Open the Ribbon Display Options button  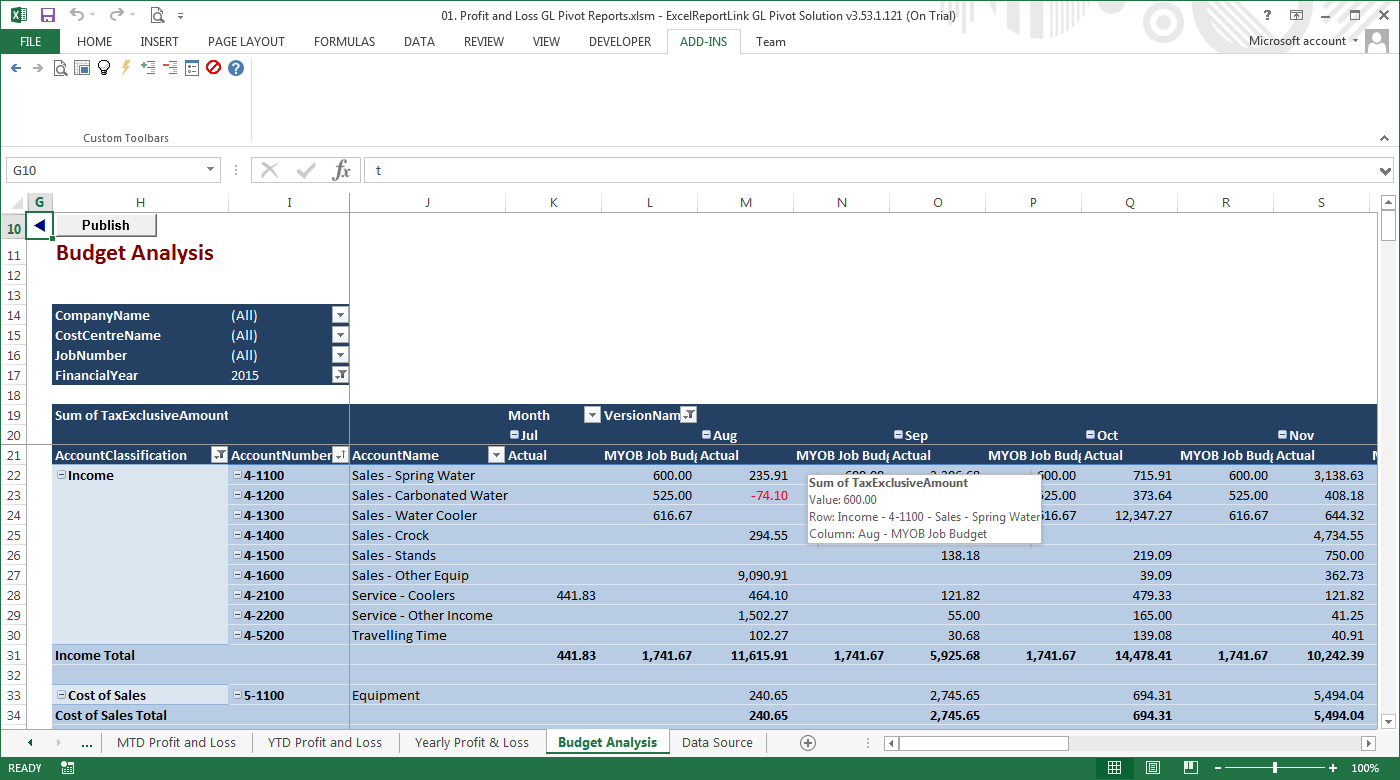1296,15
